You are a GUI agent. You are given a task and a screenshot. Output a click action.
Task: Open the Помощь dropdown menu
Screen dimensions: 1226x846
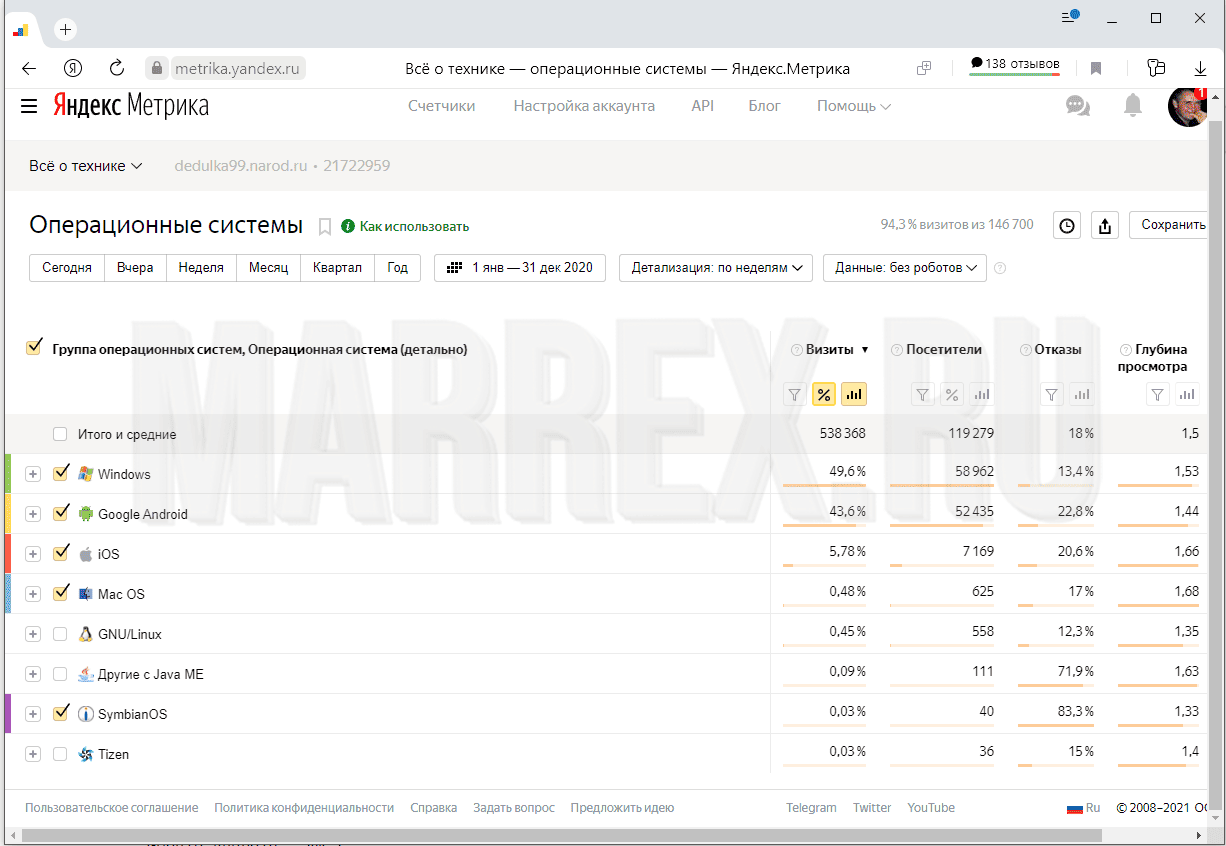pos(854,106)
